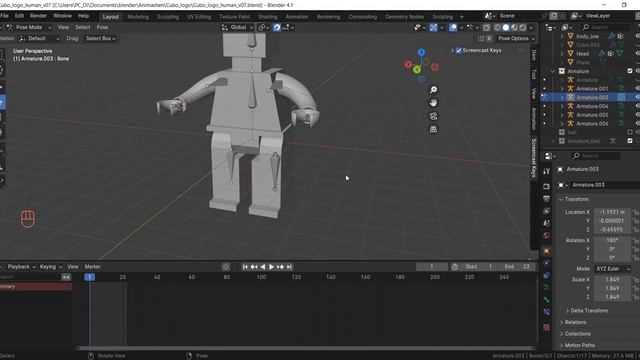
Task: Toggle Armature collection exclude checkbox
Action: click(x=630, y=71)
